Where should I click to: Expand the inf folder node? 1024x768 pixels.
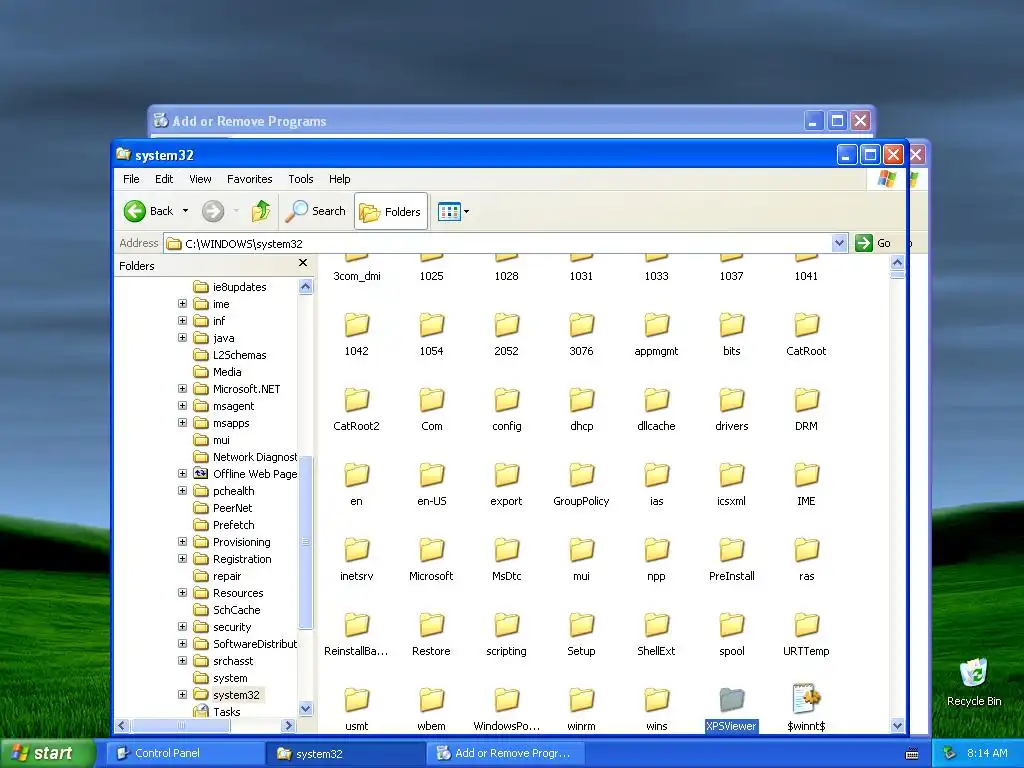click(182, 321)
